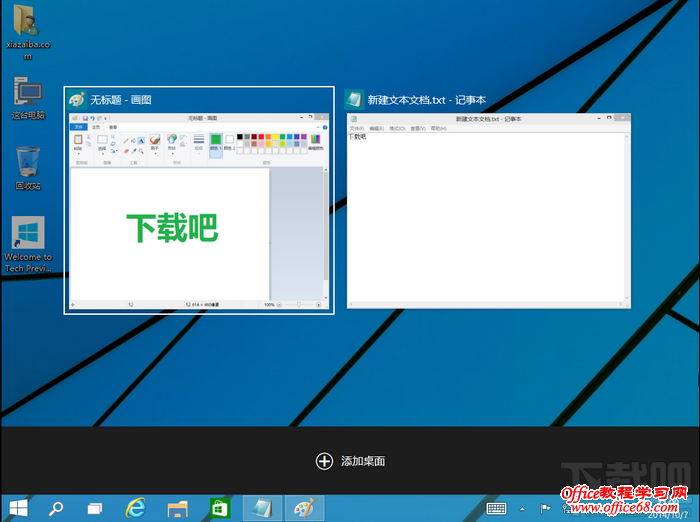Open the Store app on the taskbar

pyautogui.click(x=220, y=508)
